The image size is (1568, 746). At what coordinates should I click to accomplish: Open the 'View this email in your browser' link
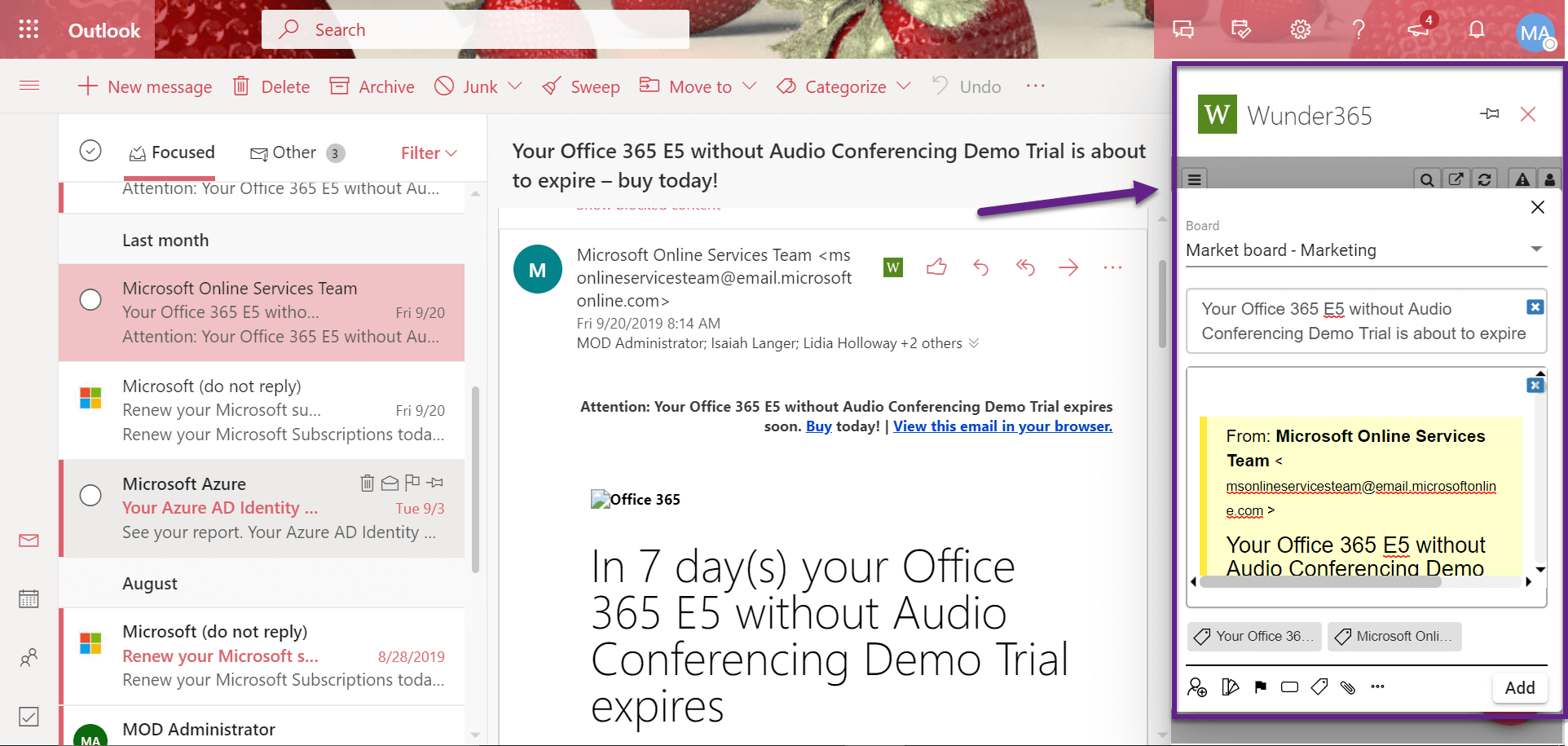click(x=1002, y=426)
